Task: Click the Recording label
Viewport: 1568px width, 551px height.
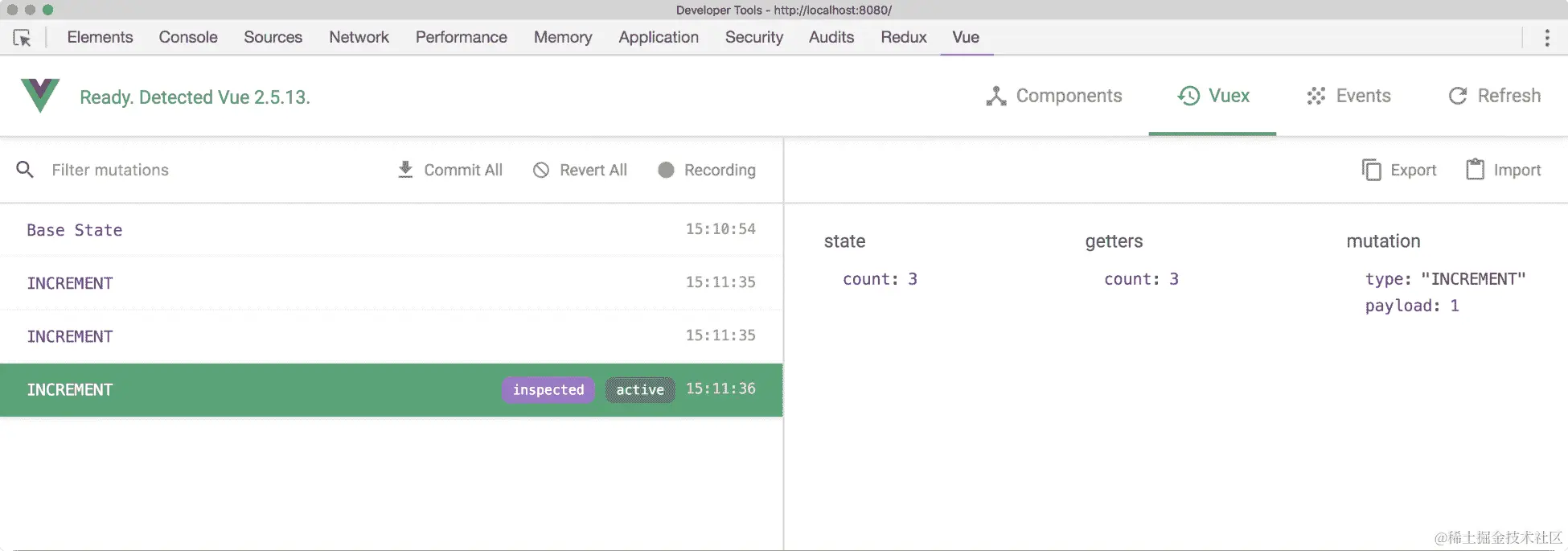Action: 720,170
